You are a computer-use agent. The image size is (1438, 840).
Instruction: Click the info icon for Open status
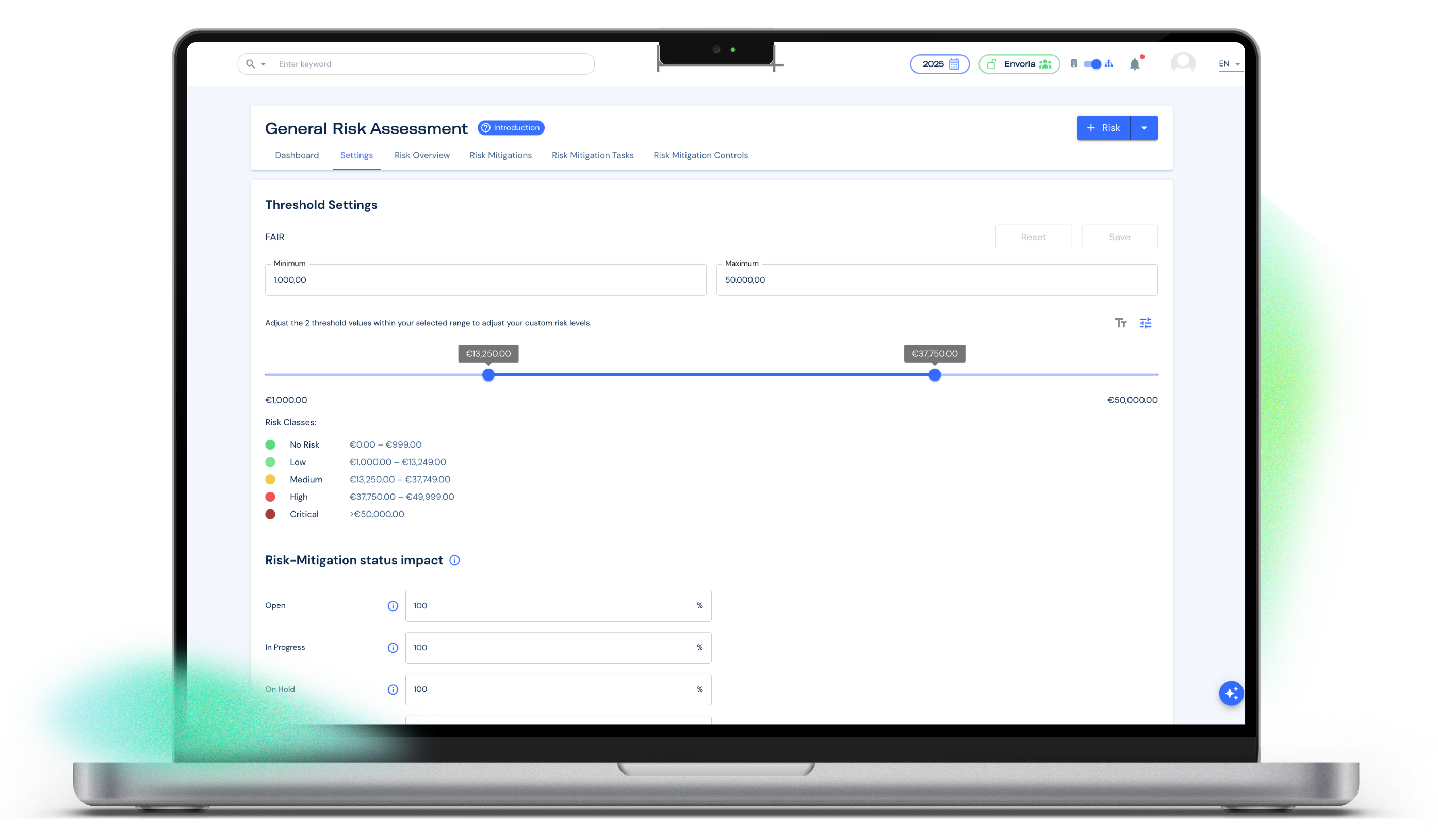pyautogui.click(x=393, y=605)
